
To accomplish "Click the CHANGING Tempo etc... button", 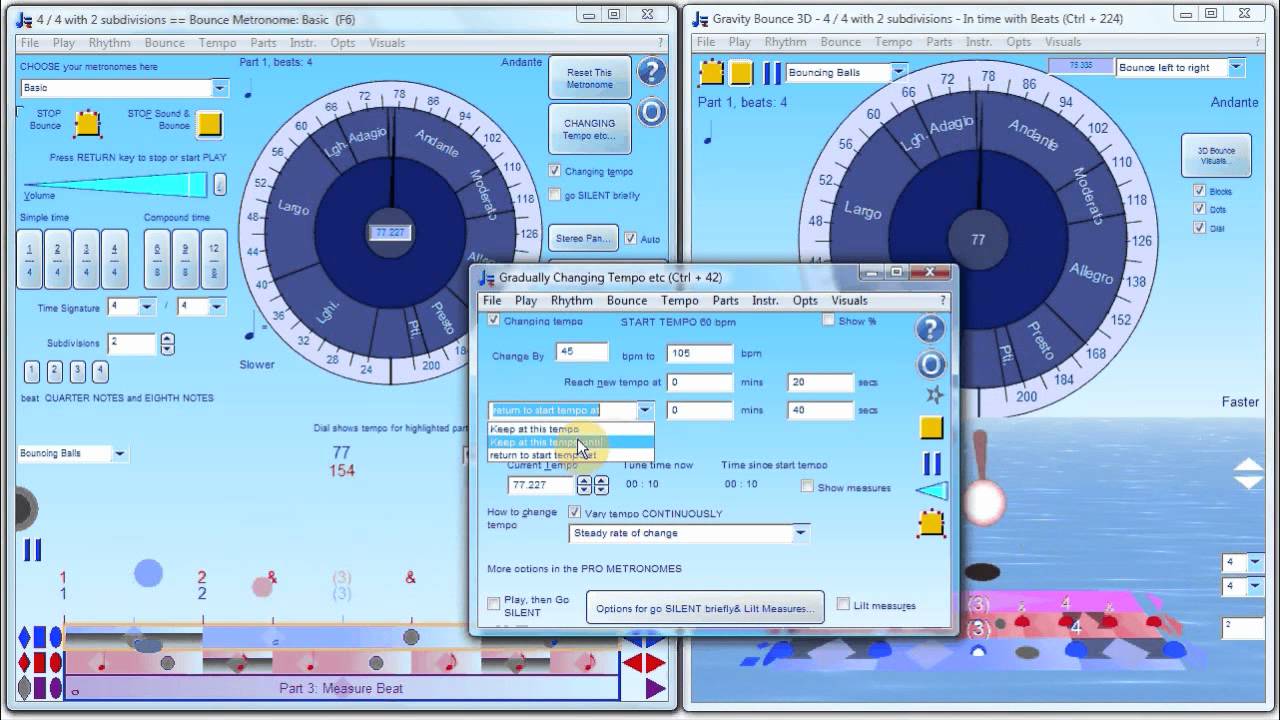I will pyautogui.click(x=590, y=129).
